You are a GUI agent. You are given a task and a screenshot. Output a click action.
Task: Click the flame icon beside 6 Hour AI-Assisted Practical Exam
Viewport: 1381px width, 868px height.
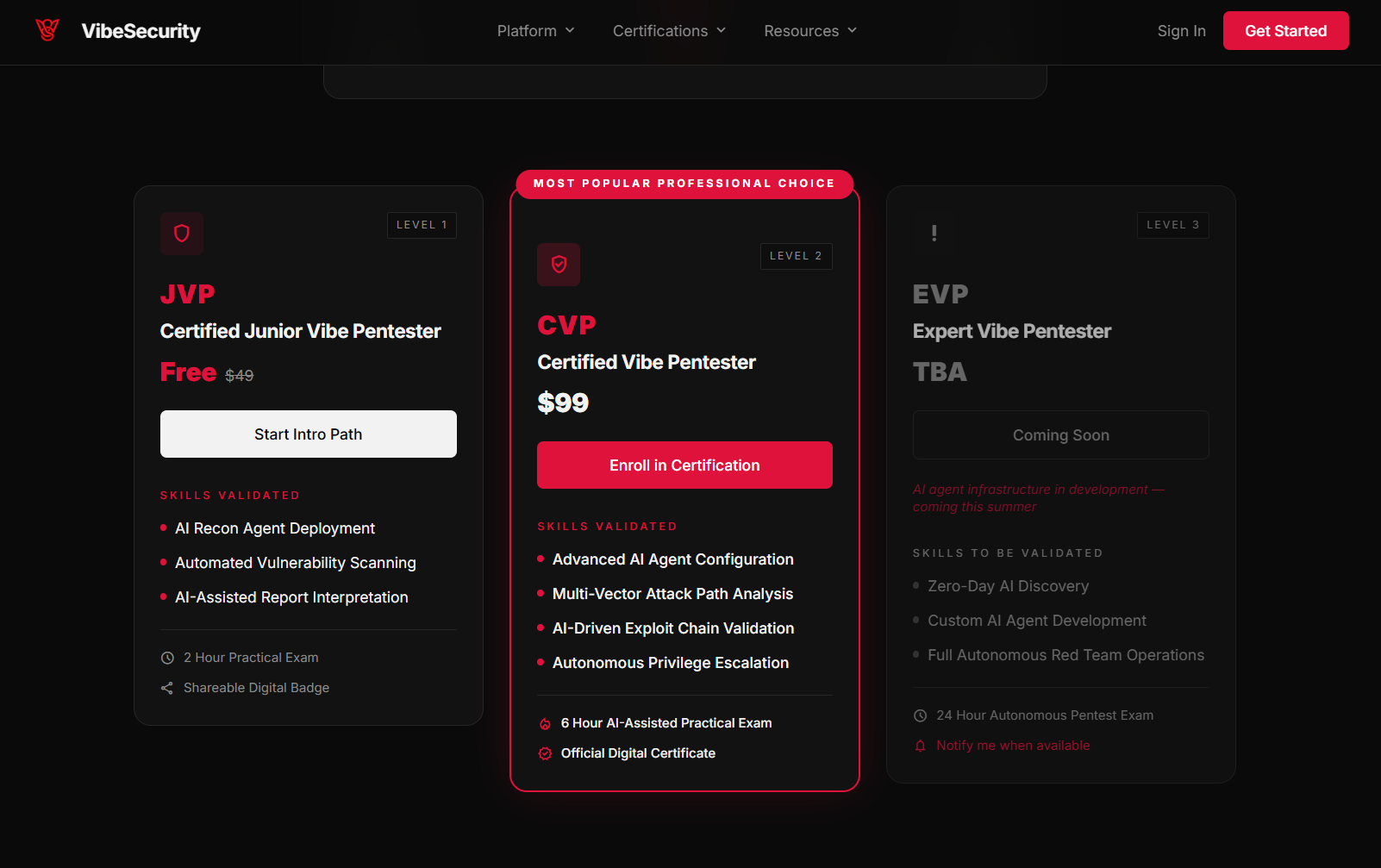[545, 723]
